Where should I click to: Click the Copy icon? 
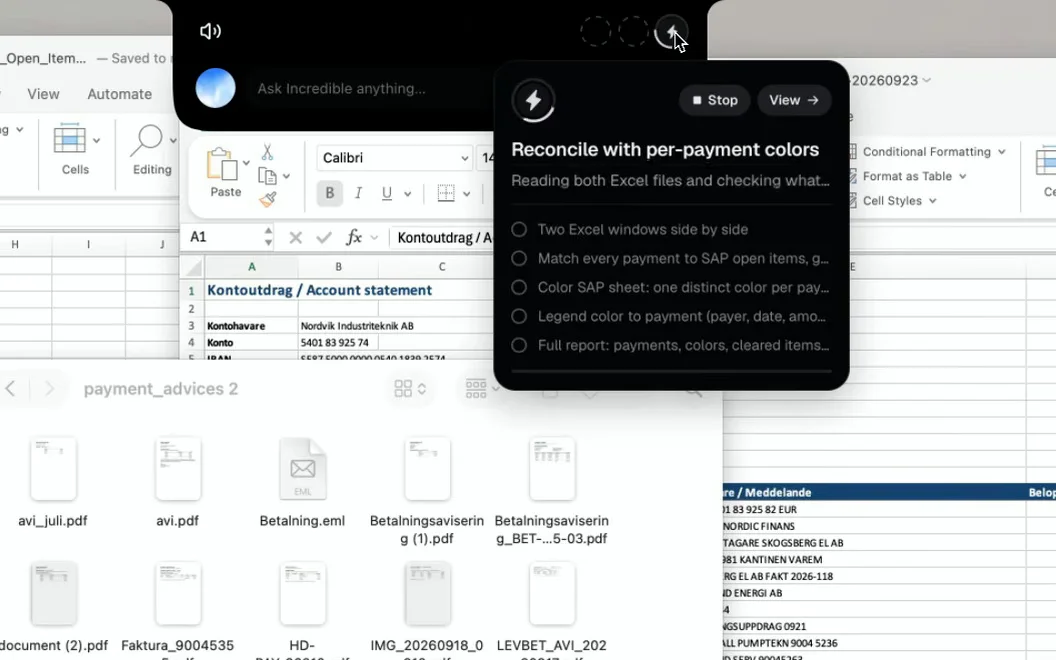pos(267,176)
